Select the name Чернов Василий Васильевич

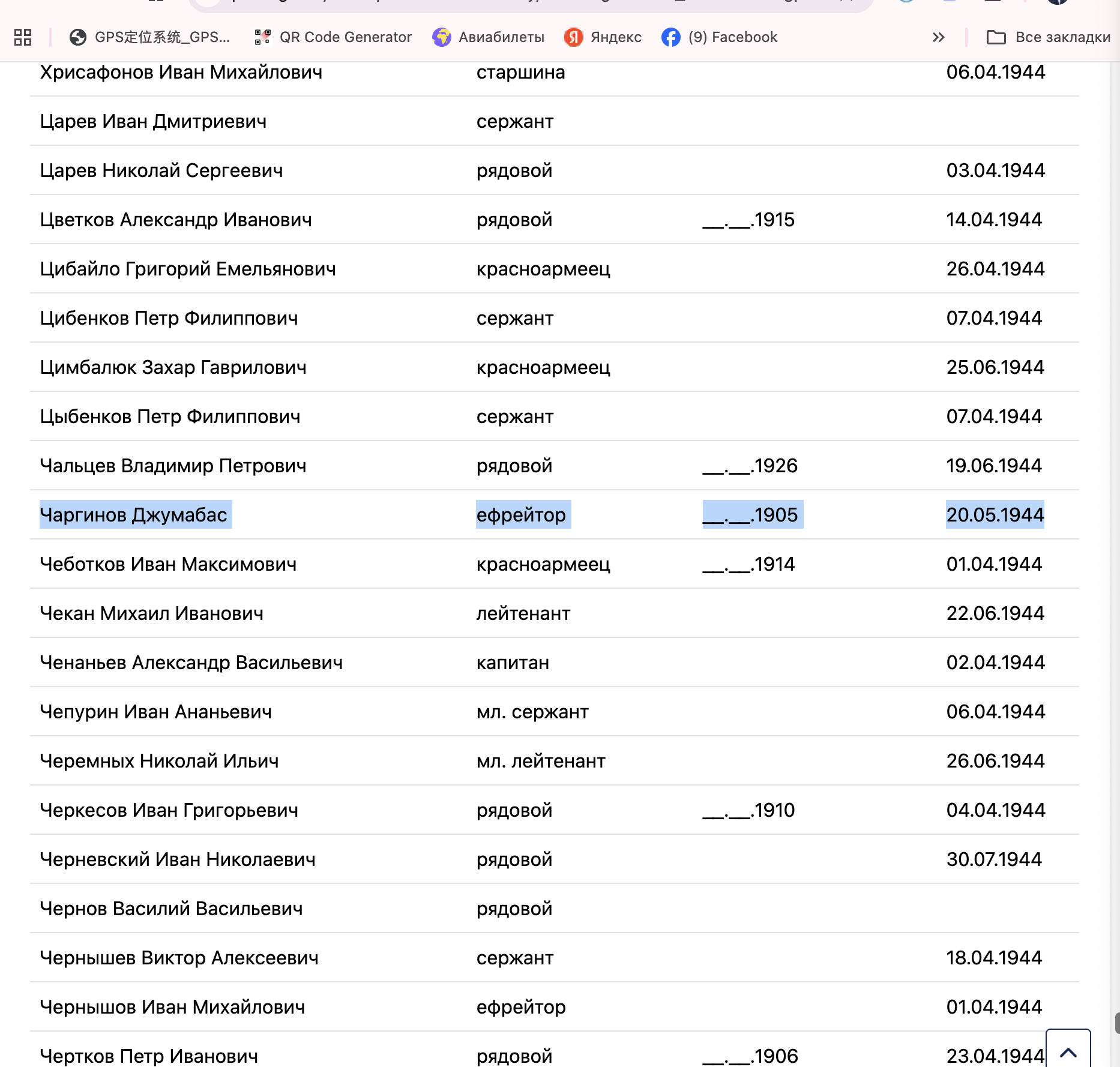tap(171, 909)
